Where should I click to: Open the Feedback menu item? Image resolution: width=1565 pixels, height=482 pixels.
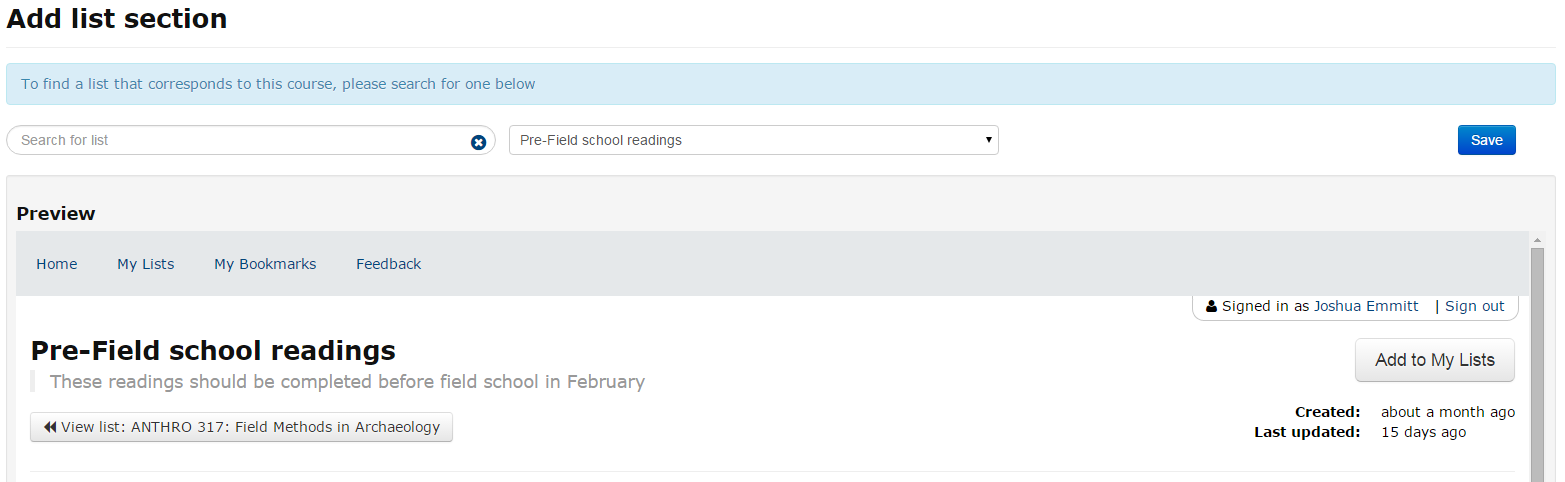point(389,264)
